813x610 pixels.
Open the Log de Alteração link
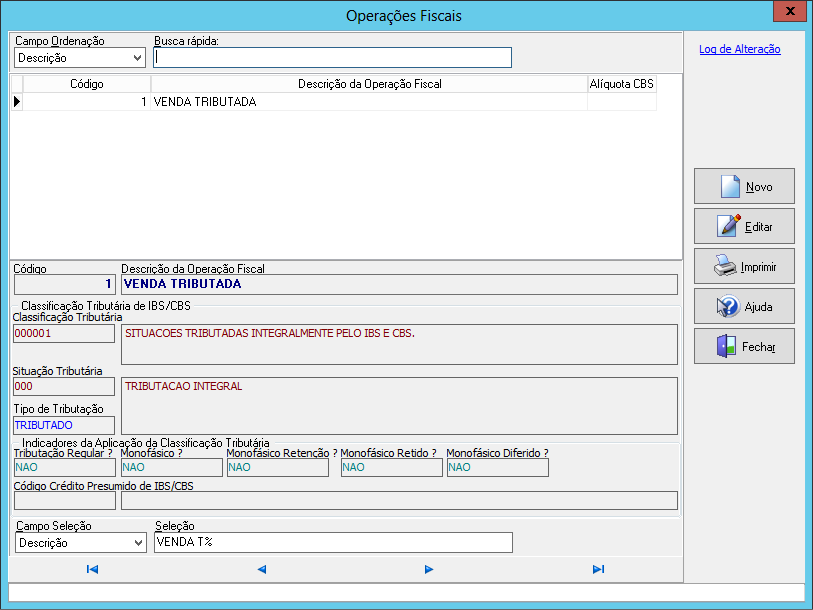click(739, 49)
